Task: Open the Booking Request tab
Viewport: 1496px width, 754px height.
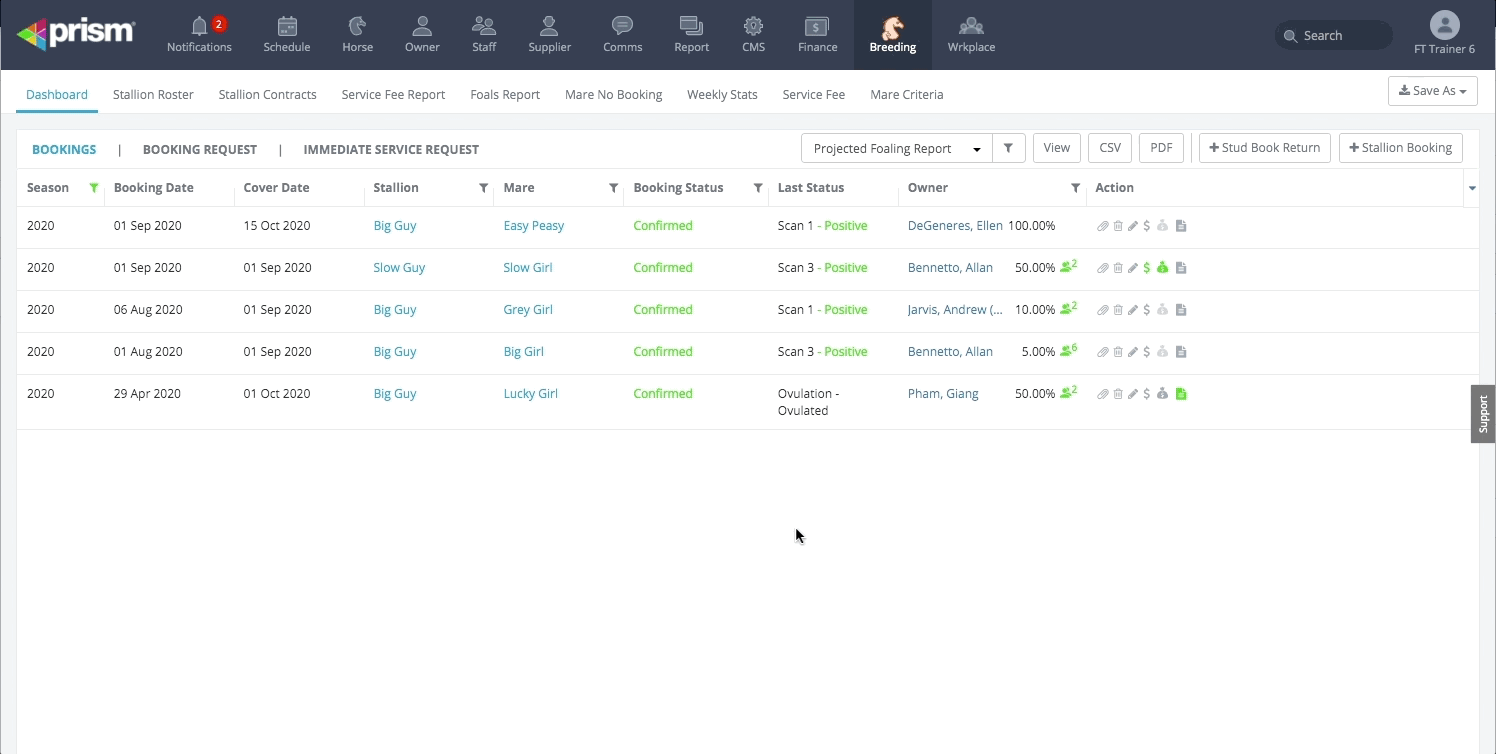Action: click(200, 149)
